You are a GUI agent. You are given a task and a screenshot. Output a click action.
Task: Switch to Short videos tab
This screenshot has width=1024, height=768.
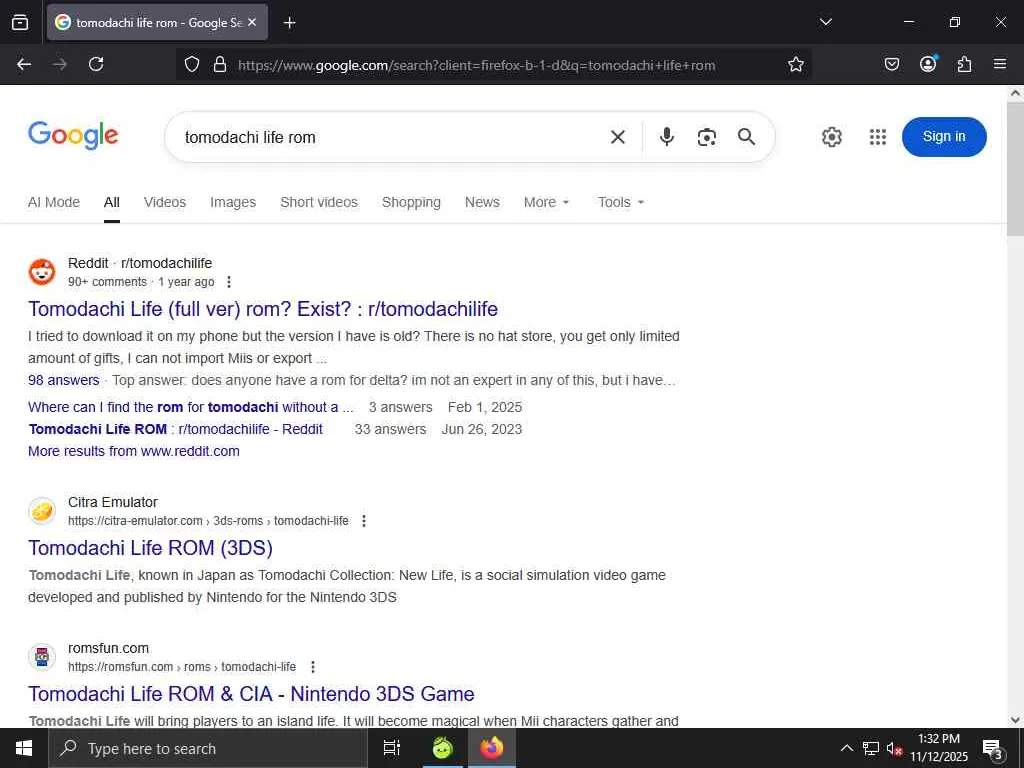pyautogui.click(x=319, y=202)
